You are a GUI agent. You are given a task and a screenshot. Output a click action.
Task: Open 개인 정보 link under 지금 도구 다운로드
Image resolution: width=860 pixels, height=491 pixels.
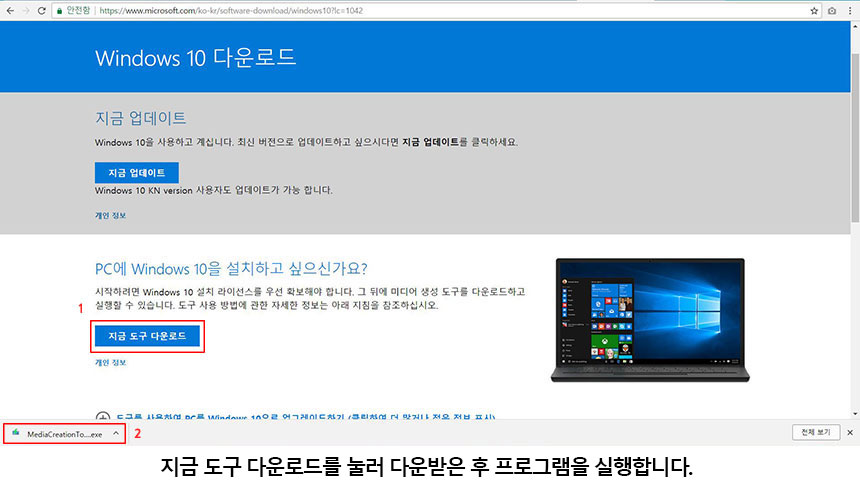(110, 363)
